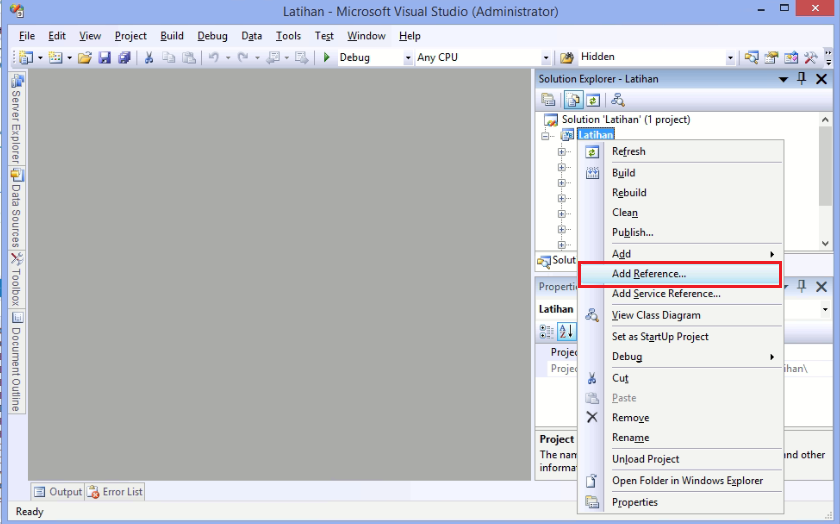
Task: Open the Project menu
Action: (130, 36)
